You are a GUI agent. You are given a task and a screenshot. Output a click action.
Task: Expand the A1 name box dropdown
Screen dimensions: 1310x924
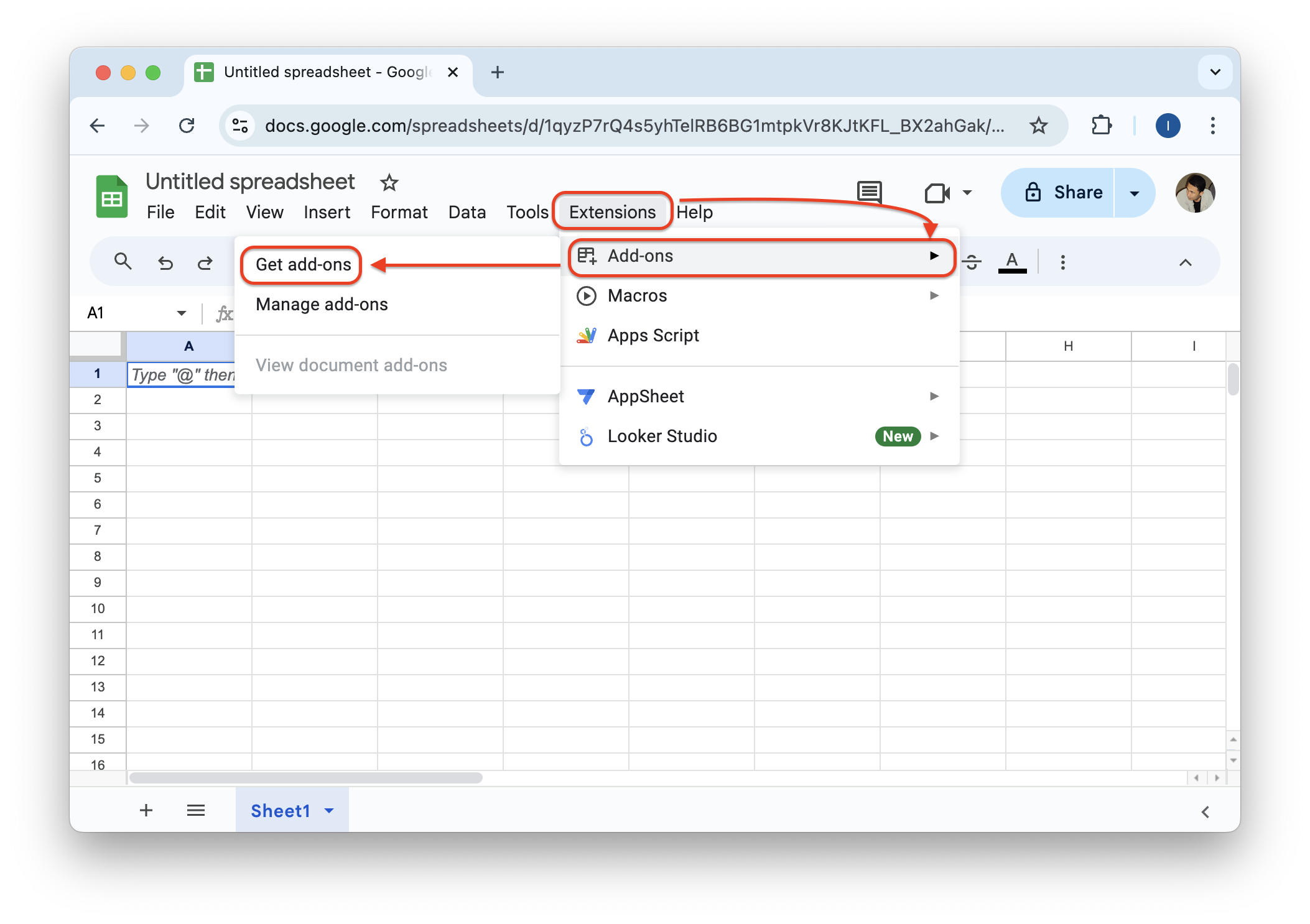click(x=181, y=313)
